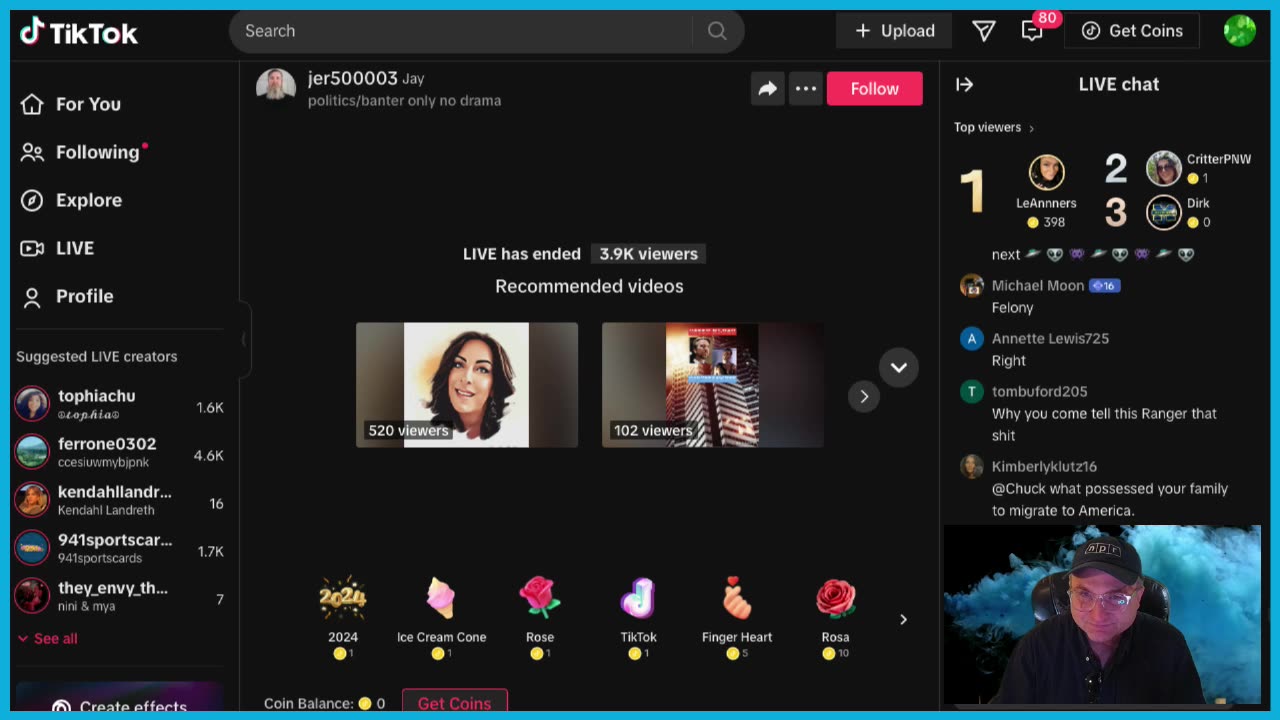Click the down chevron next LIVE button
Image resolution: width=1280 pixels, height=720 pixels.
click(899, 367)
